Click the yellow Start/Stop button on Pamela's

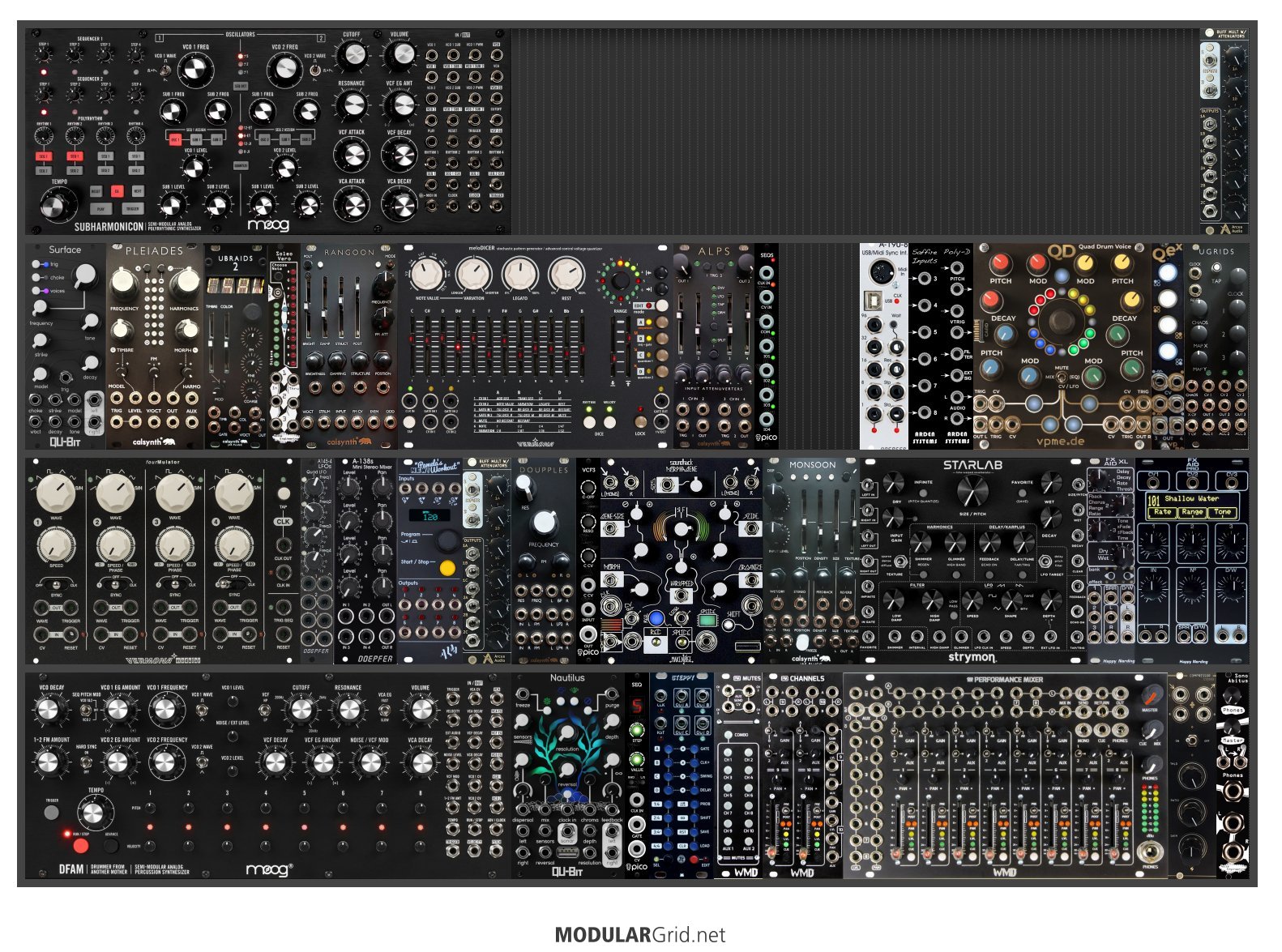click(x=447, y=568)
